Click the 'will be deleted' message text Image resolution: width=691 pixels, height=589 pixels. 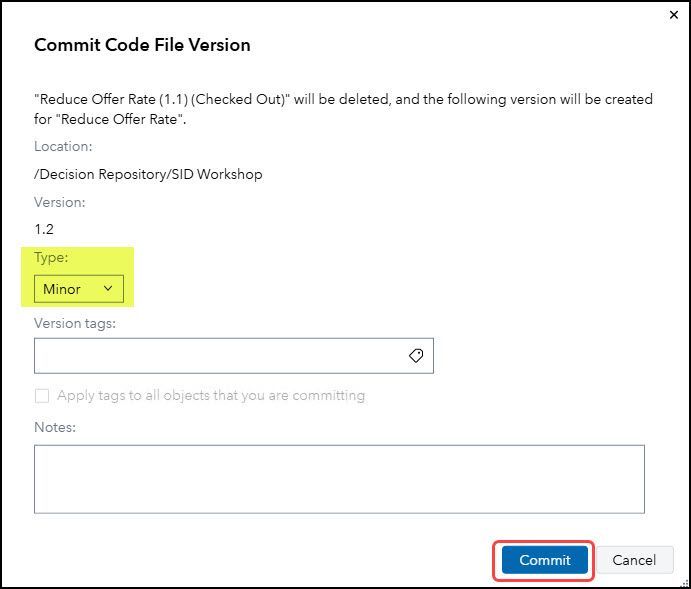click(343, 99)
